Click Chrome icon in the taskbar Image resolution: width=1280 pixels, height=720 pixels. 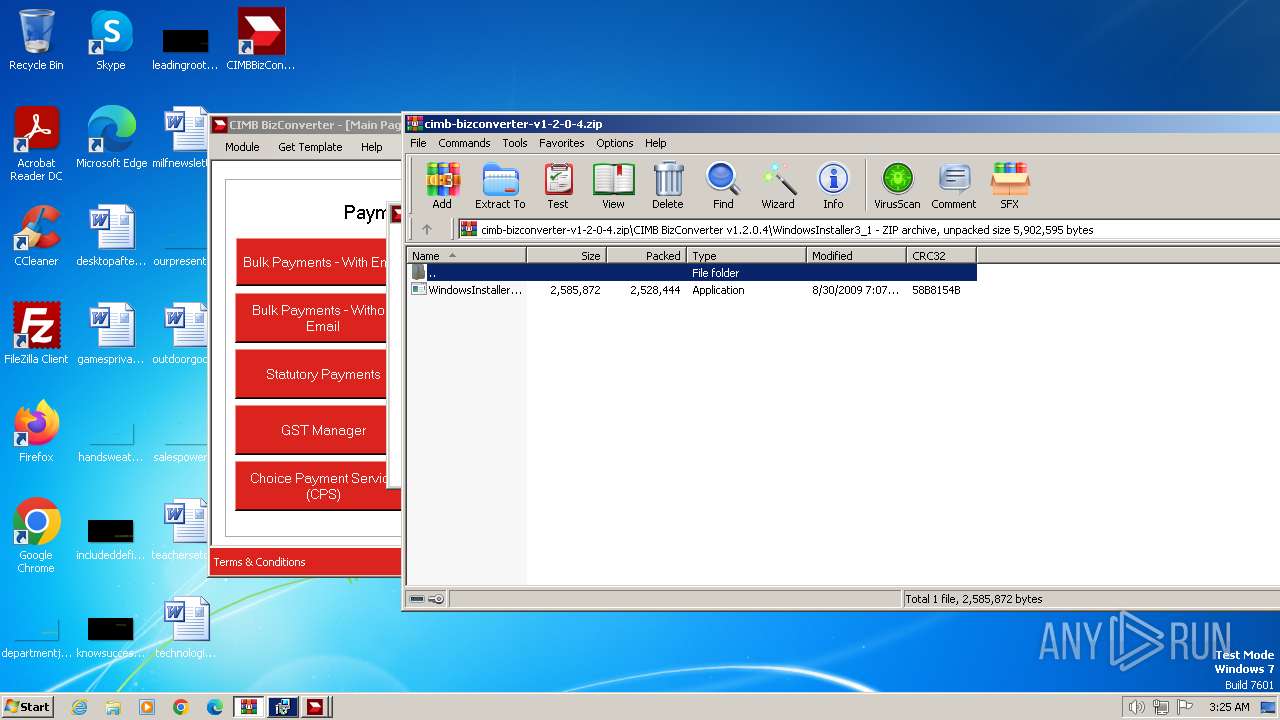(180, 707)
